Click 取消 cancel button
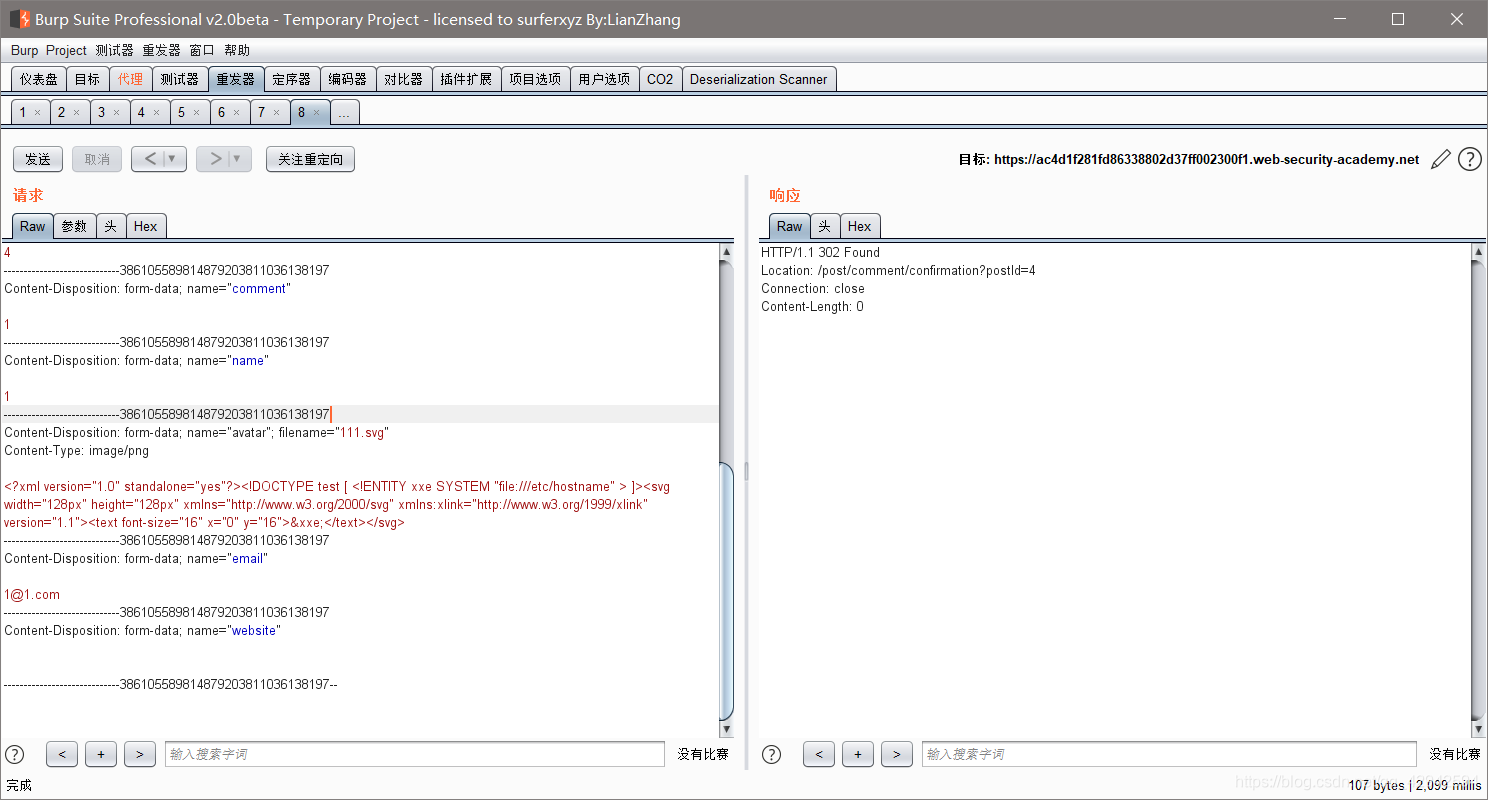Screen dimensions: 1488x800 pyautogui.click(x=97, y=159)
